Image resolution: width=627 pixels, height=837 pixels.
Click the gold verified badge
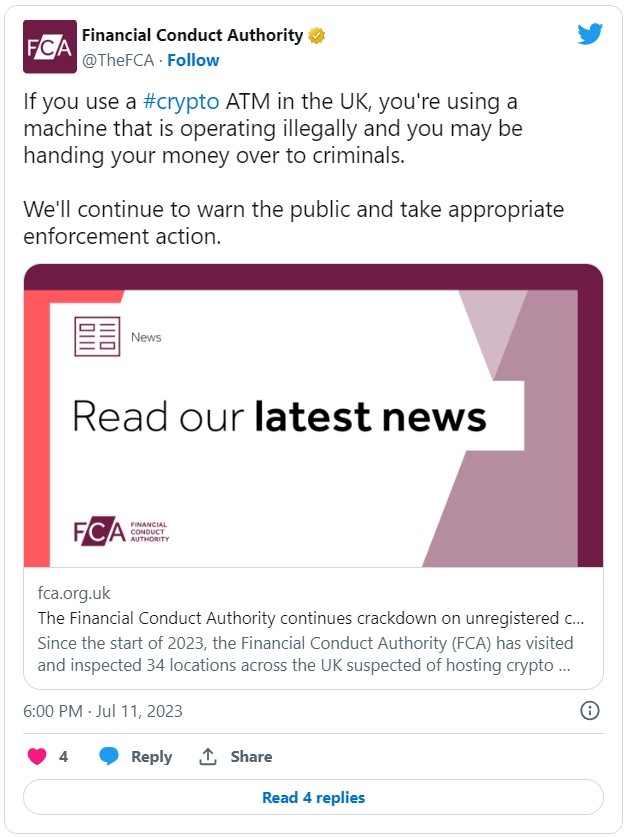317,36
